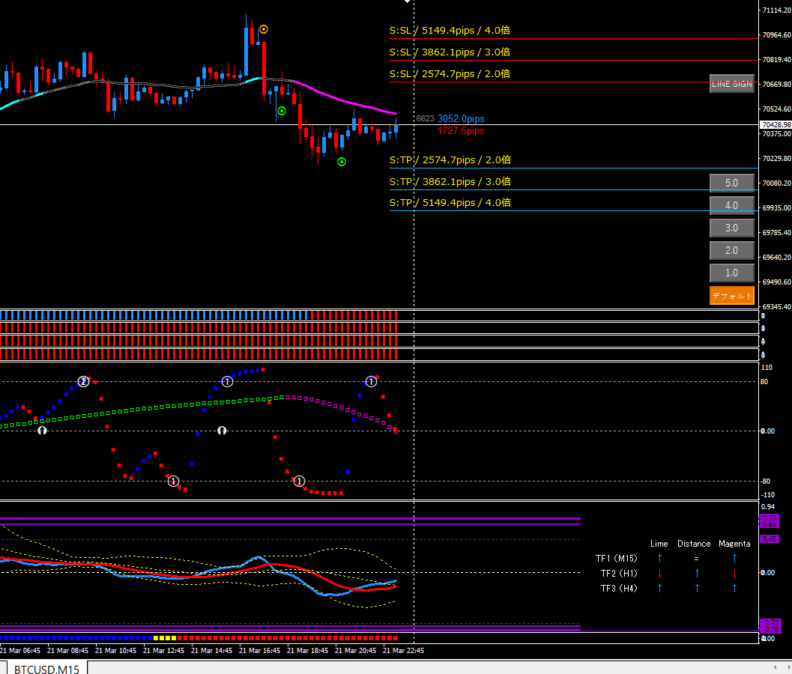Screen dimensions: 792x674
Task: Click TF1 (M15) Distance equals sign
Action: pos(696,558)
